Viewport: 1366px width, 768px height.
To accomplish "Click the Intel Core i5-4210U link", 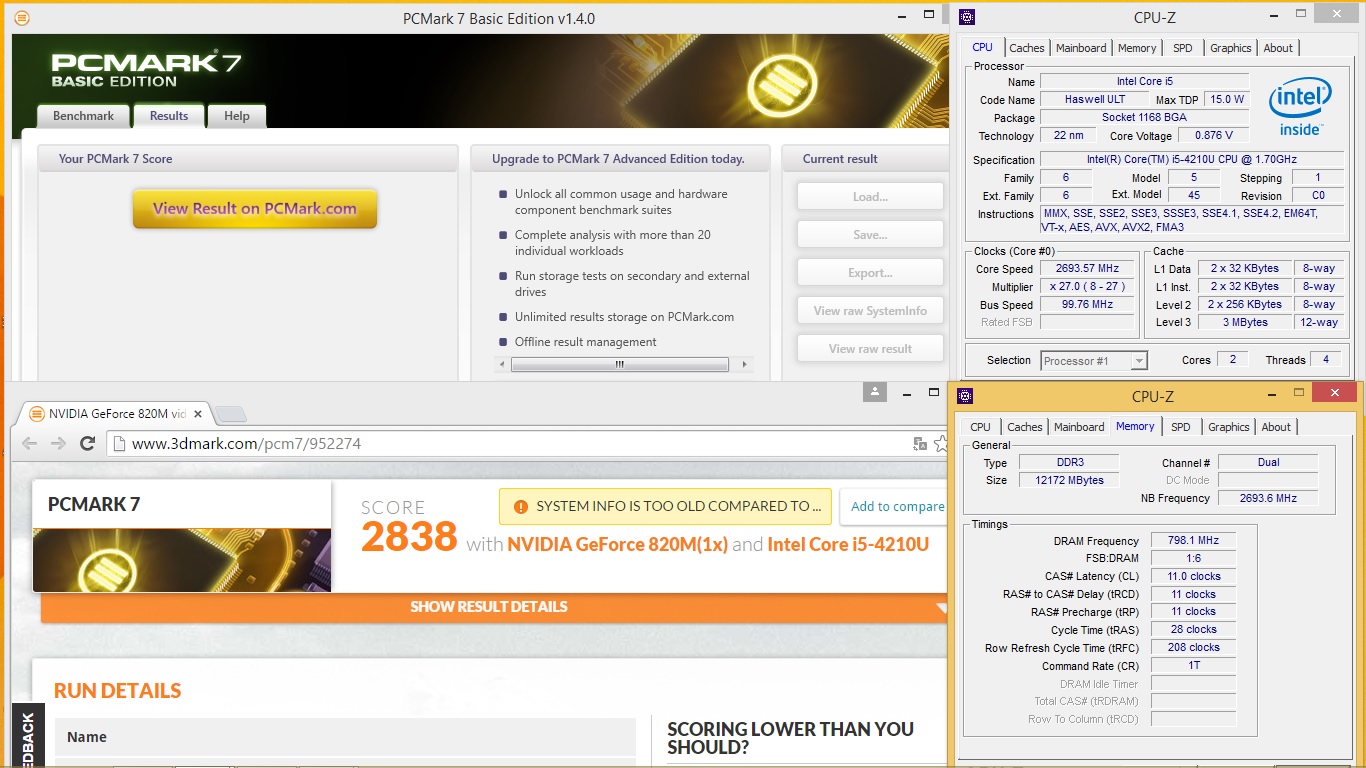I will pyautogui.click(x=848, y=545).
